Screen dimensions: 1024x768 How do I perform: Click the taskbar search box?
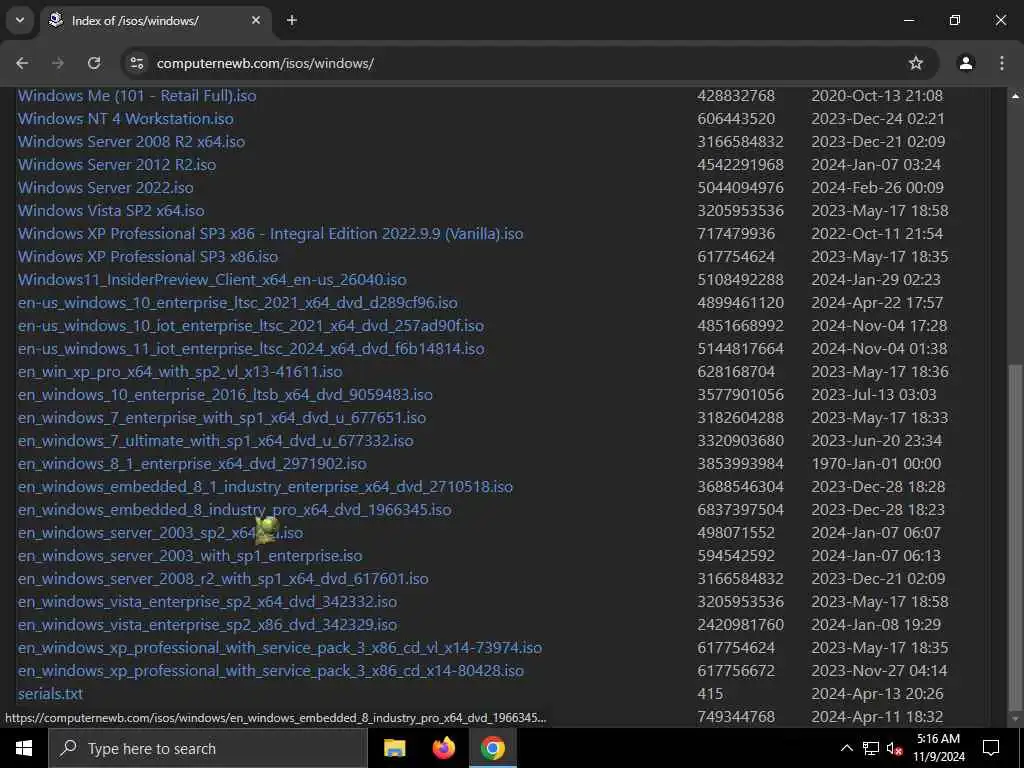tap(208, 748)
